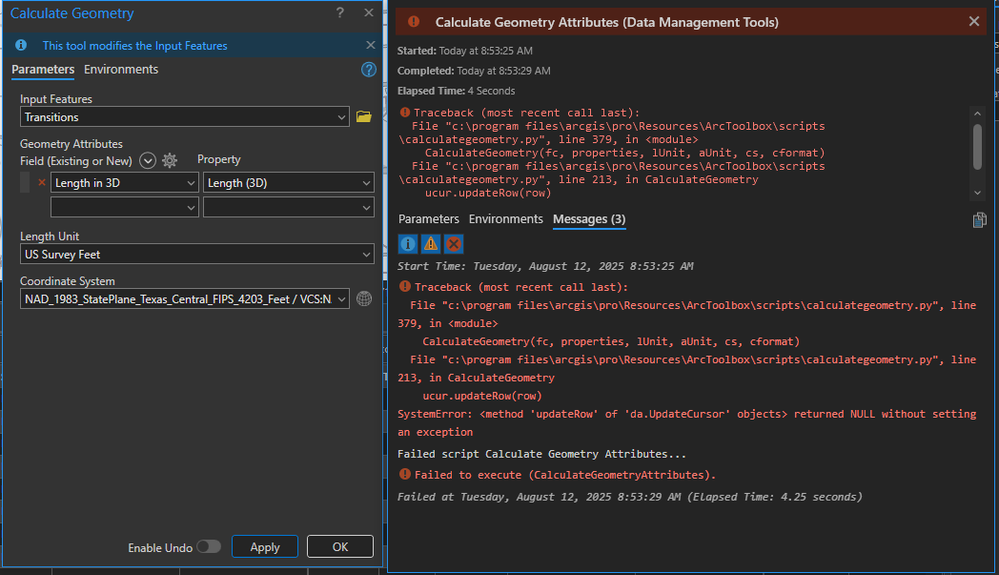Expand the circled chevron beside Field label
999x575 pixels.
coord(148,160)
